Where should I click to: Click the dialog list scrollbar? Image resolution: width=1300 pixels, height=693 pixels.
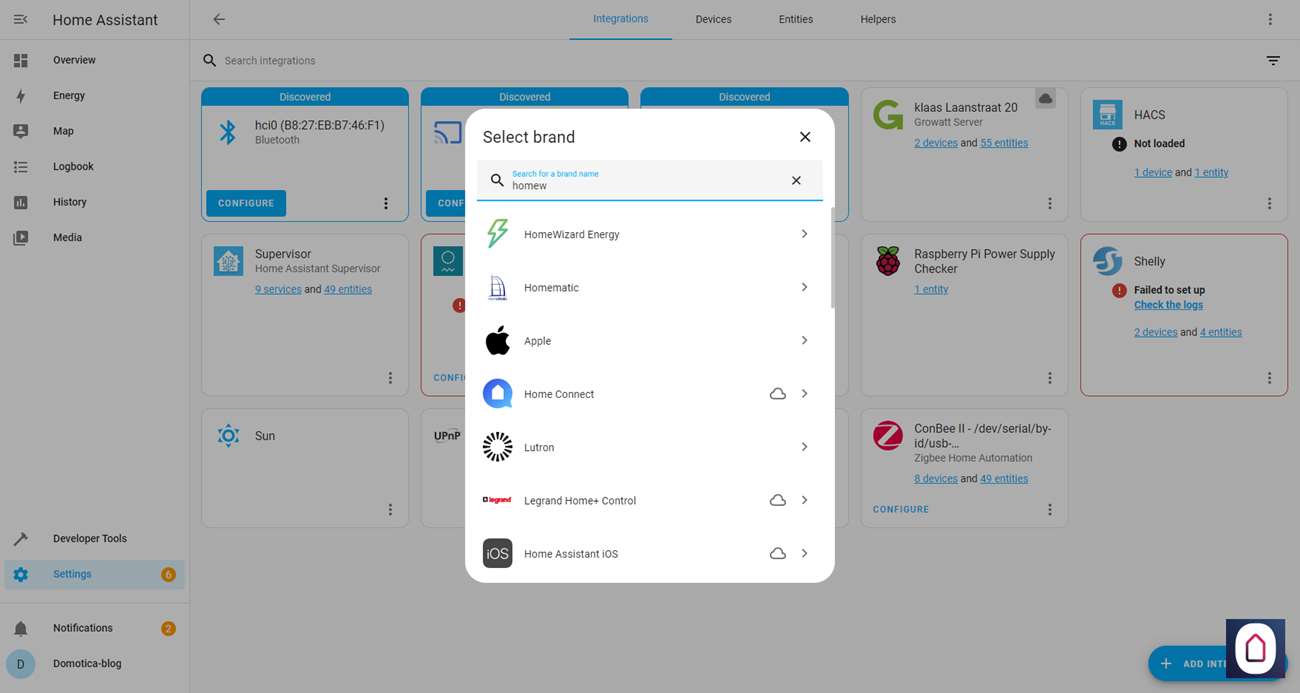[832, 258]
